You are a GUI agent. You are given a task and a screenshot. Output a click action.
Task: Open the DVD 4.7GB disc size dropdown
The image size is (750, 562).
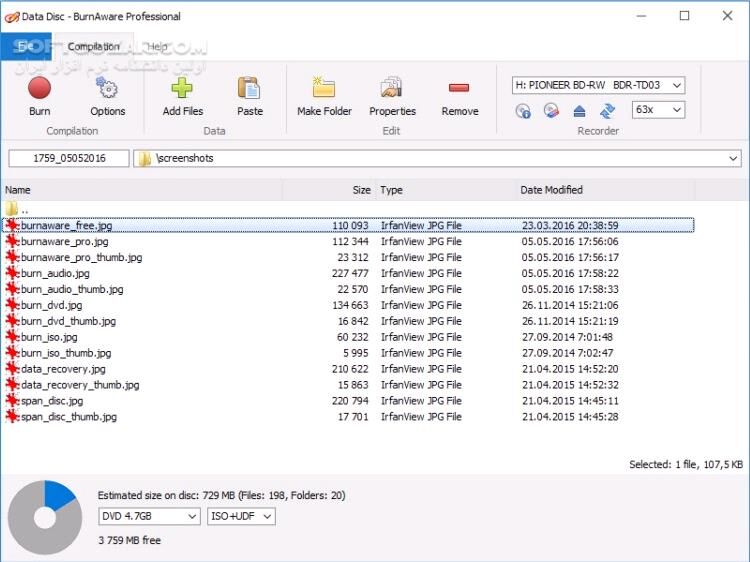click(149, 517)
